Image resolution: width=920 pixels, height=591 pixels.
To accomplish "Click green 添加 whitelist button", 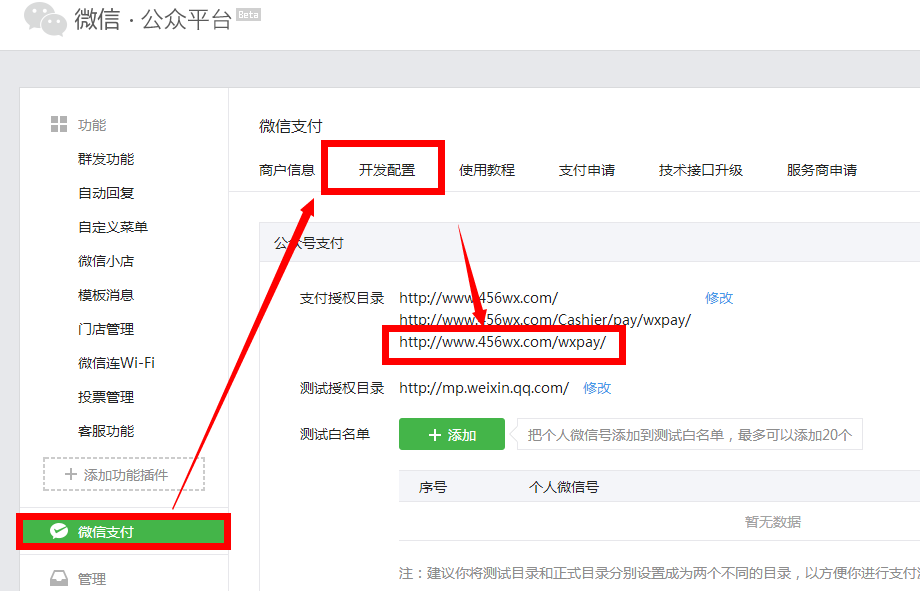I will tap(452, 434).
